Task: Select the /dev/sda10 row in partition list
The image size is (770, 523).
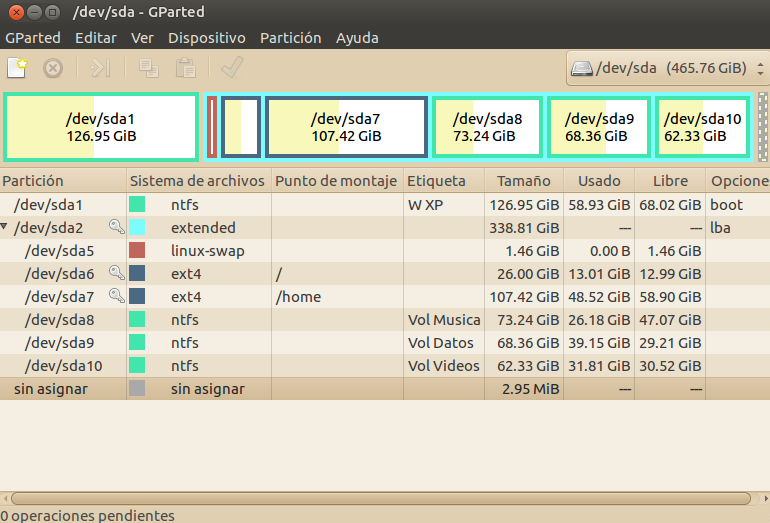Action: (385, 366)
